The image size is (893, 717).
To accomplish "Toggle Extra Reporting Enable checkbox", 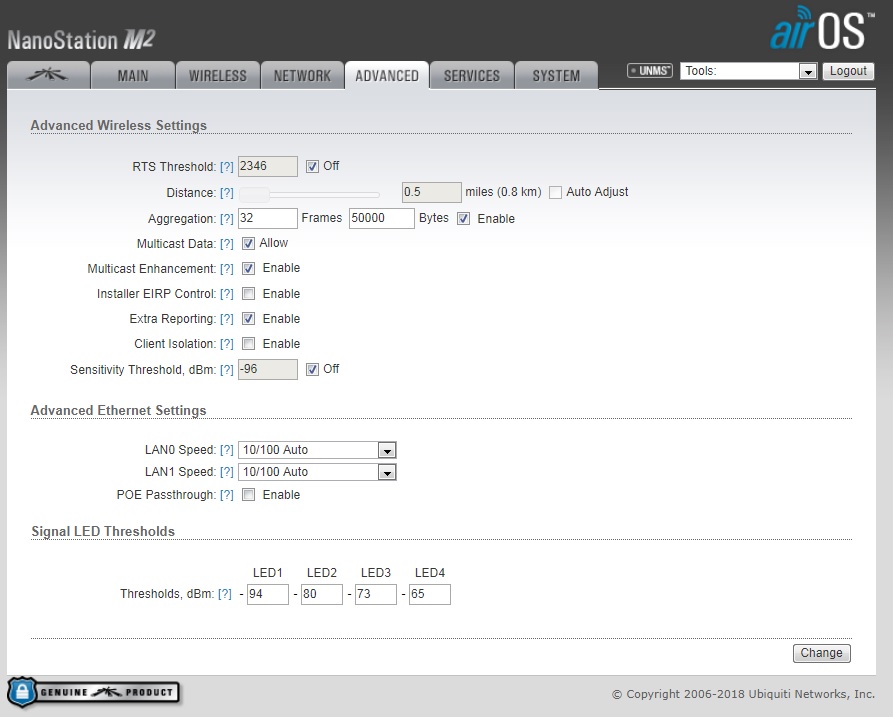I will pyautogui.click(x=248, y=319).
